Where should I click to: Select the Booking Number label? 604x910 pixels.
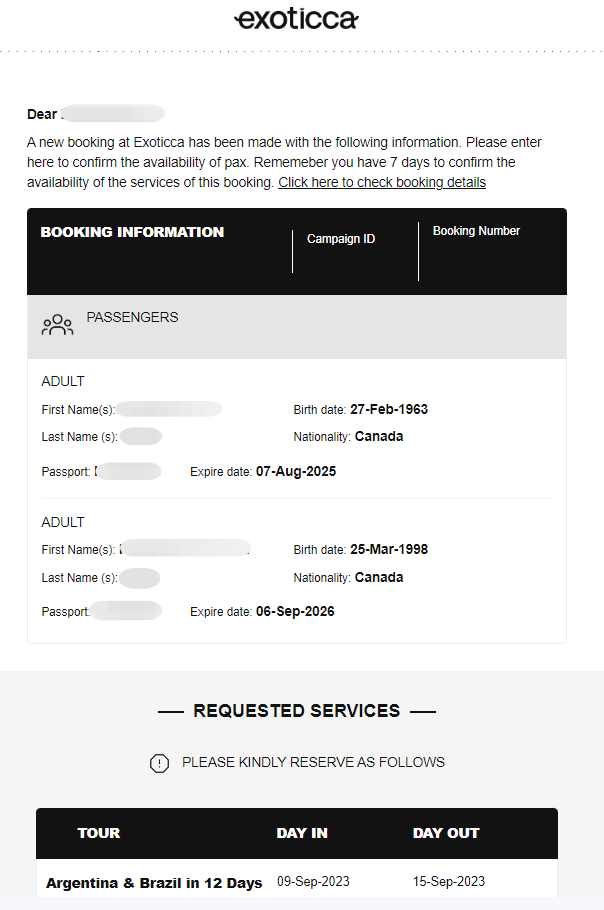[476, 231]
